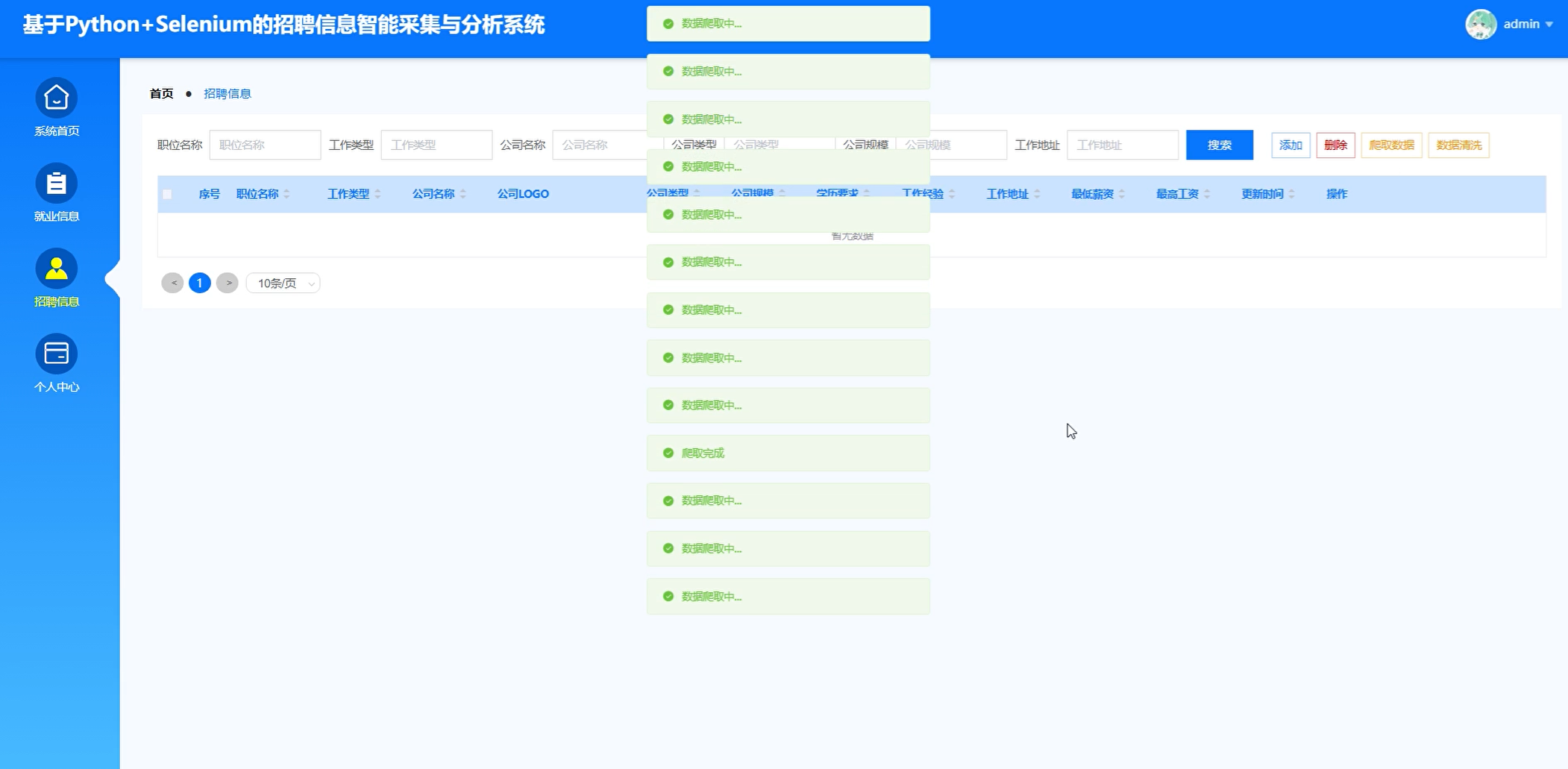Click the admin avatar image

[1481, 24]
